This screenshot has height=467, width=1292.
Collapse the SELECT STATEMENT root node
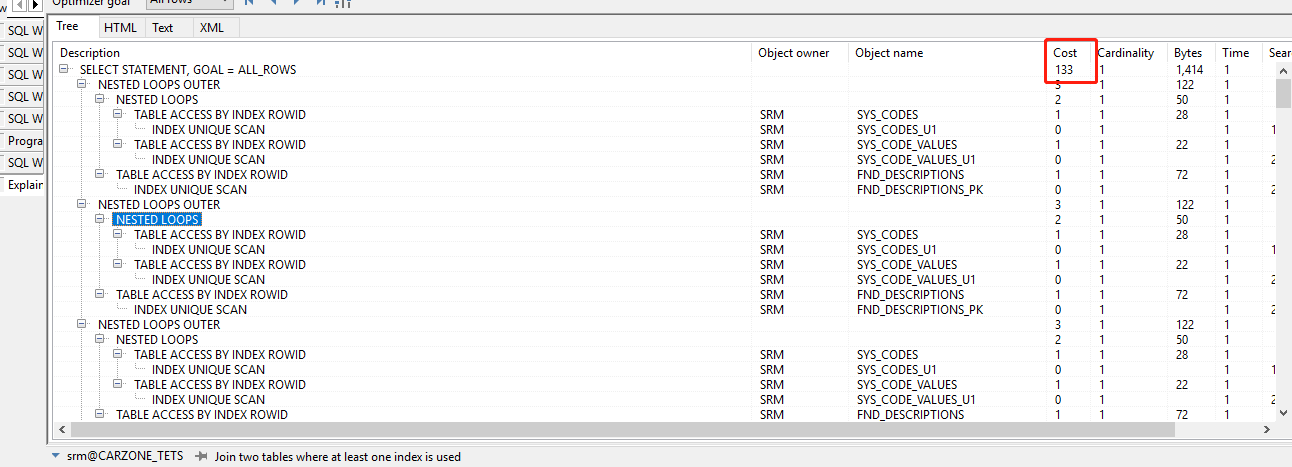pyautogui.click(x=65, y=70)
